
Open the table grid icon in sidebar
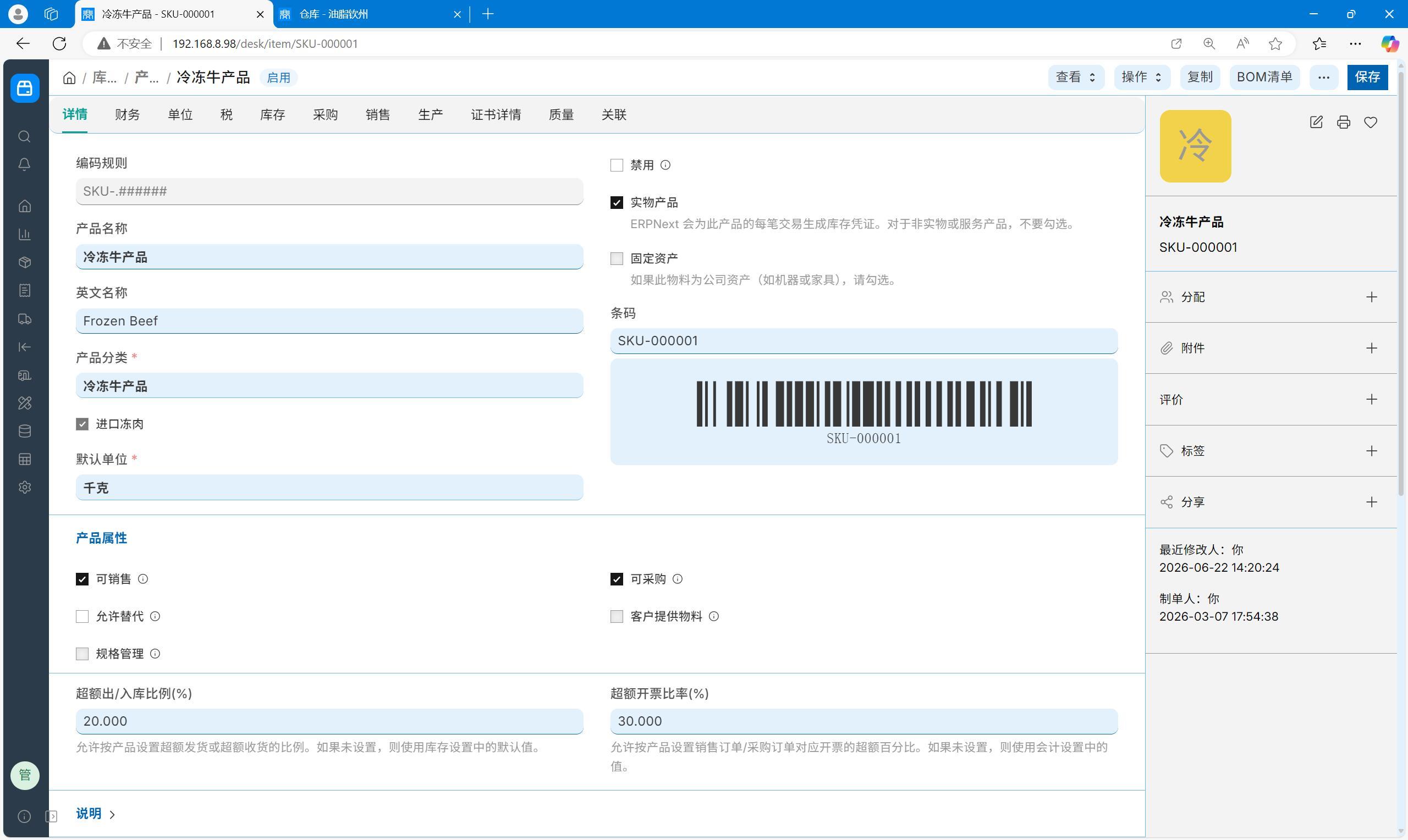24,459
